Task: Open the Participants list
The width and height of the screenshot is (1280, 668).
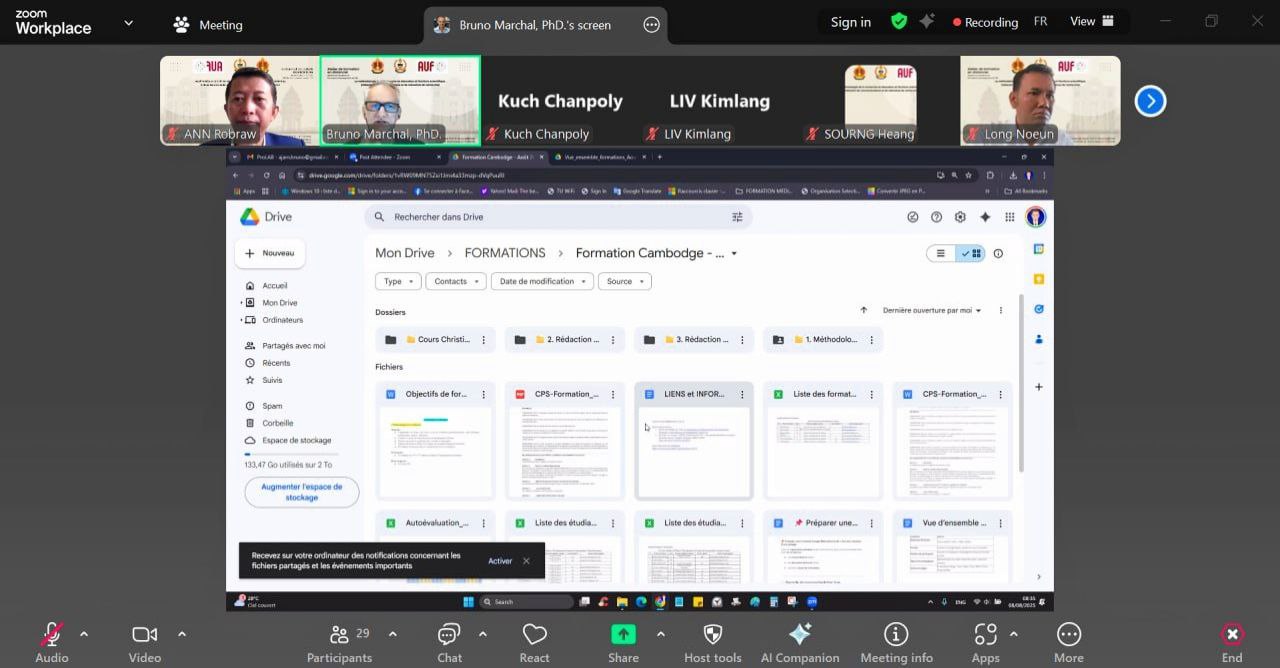Action: pyautogui.click(x=339, y=635)
